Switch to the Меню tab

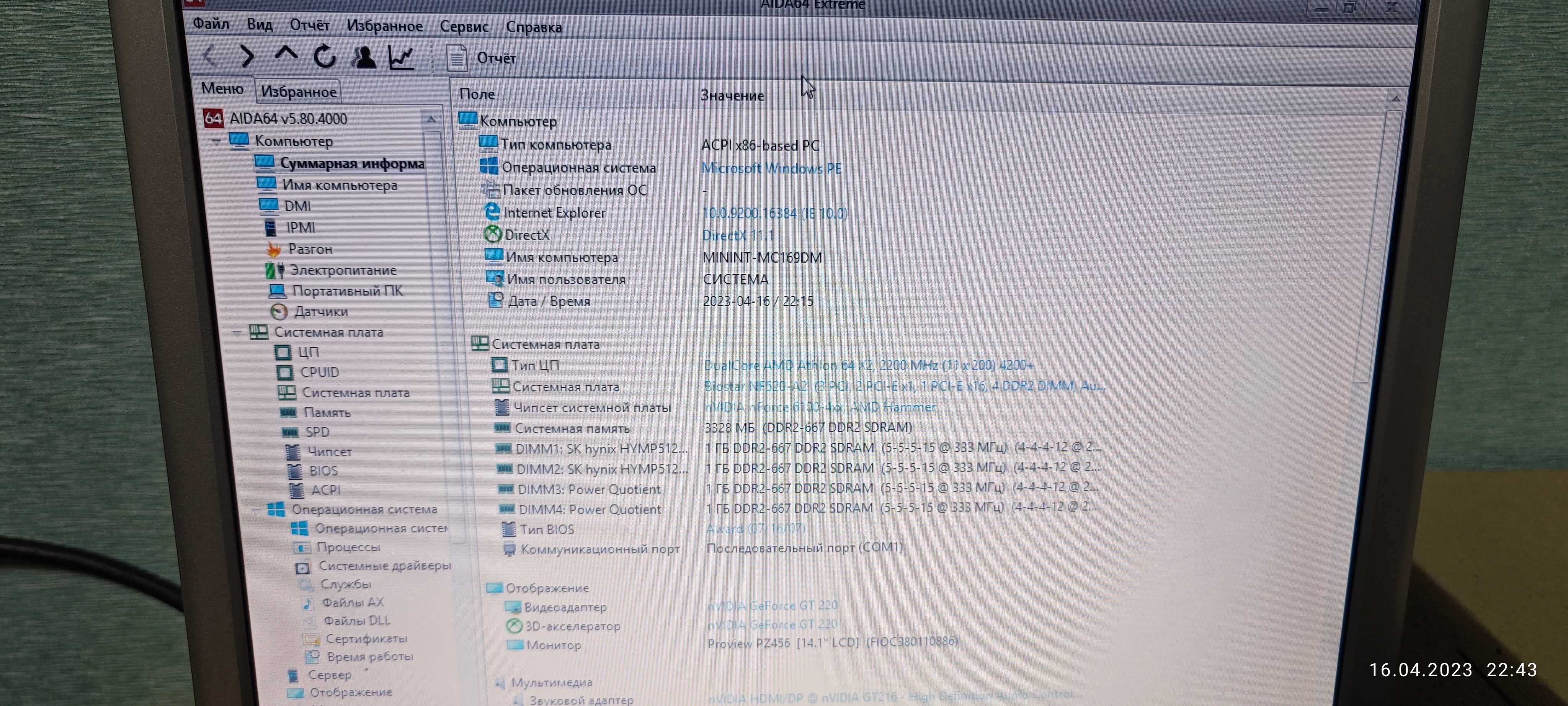pyautogui.click(x=222, y=89)
